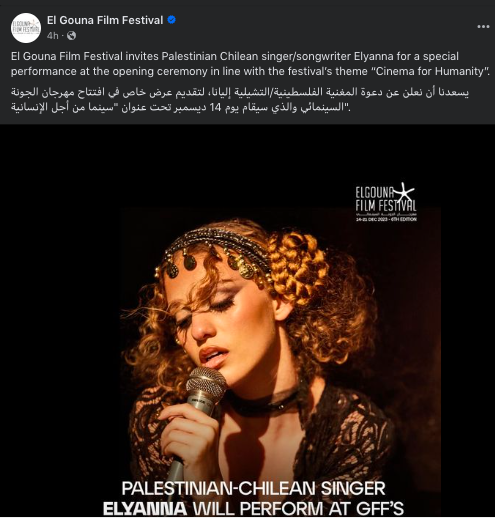Open the singer photo in full view
Screen dimensions: 495x518
247,321
